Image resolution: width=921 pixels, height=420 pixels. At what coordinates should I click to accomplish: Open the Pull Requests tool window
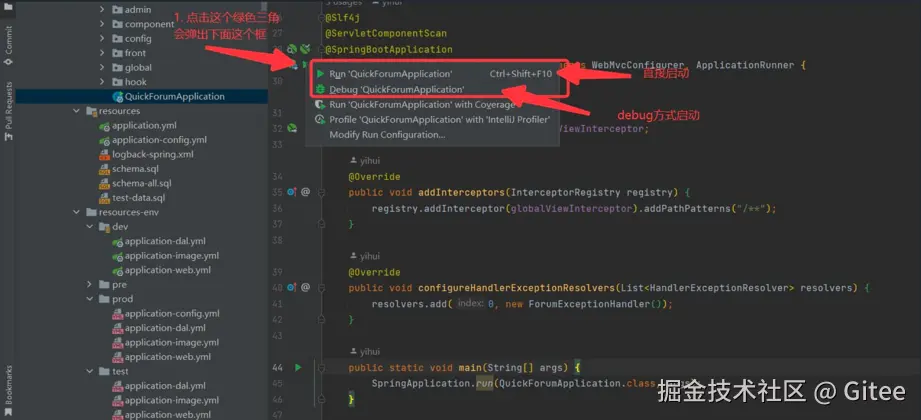(x=8, y=110)
